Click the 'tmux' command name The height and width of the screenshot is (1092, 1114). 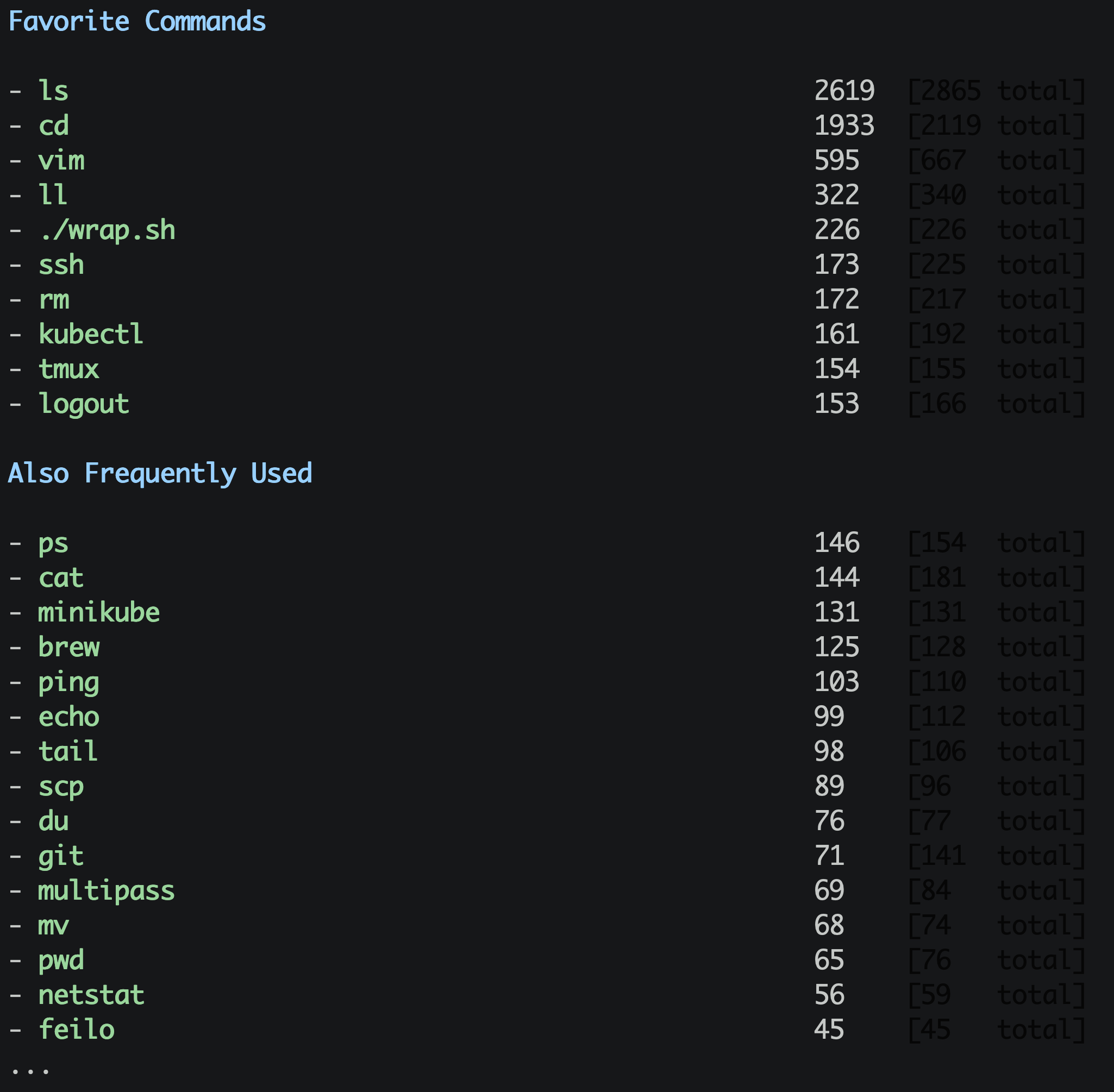(x=69, y=369)
